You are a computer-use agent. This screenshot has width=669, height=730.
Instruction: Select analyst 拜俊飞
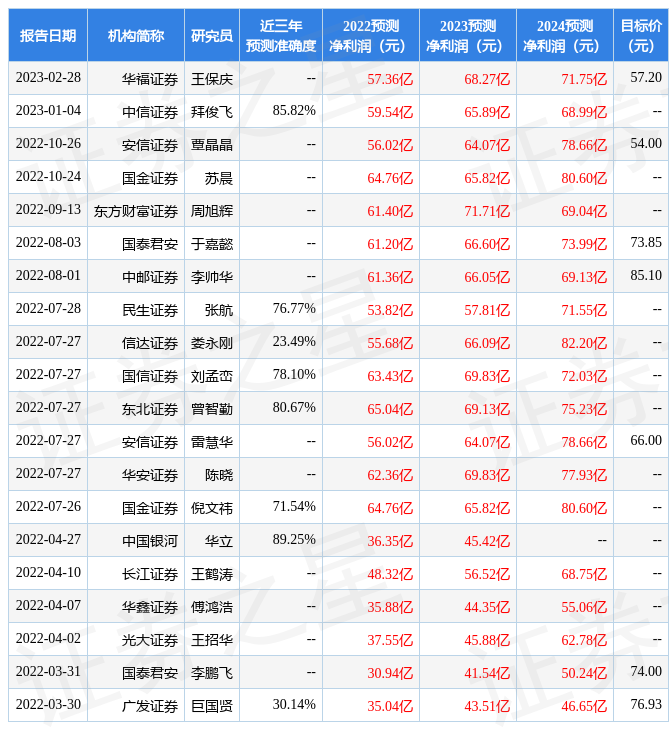(x=212, y=112)
